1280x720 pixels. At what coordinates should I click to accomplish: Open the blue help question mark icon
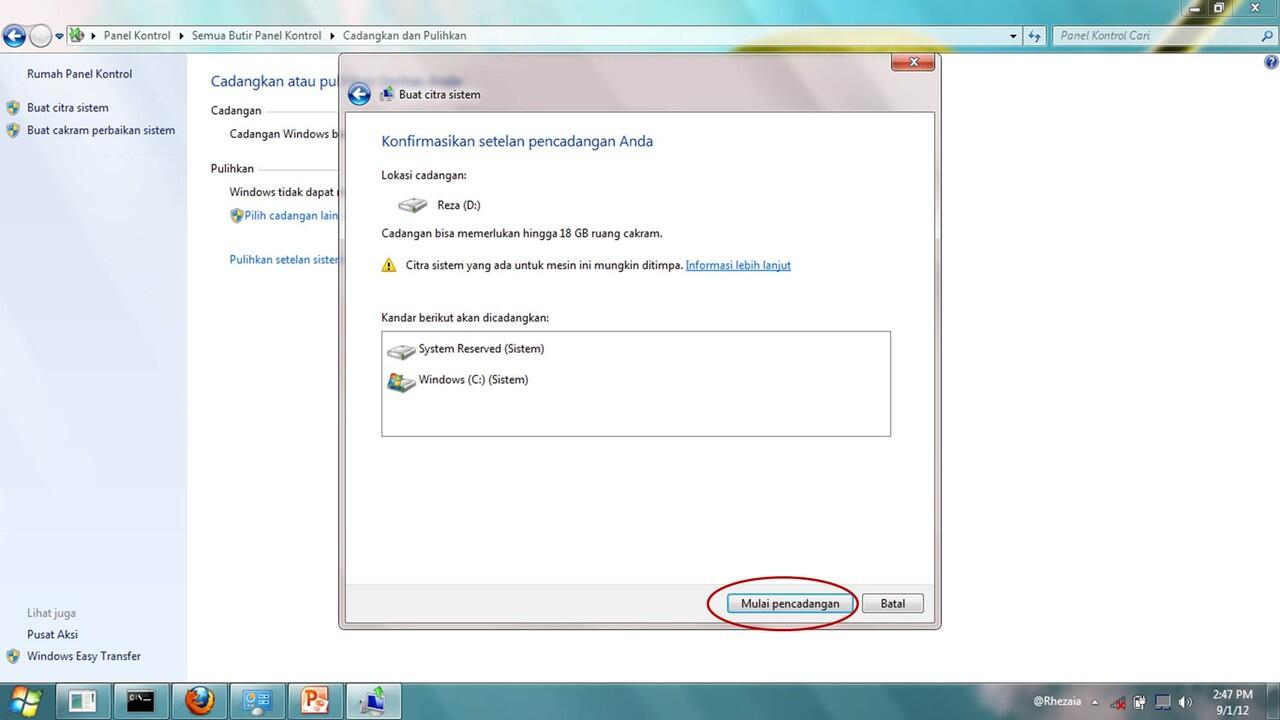pos(1271,62)
